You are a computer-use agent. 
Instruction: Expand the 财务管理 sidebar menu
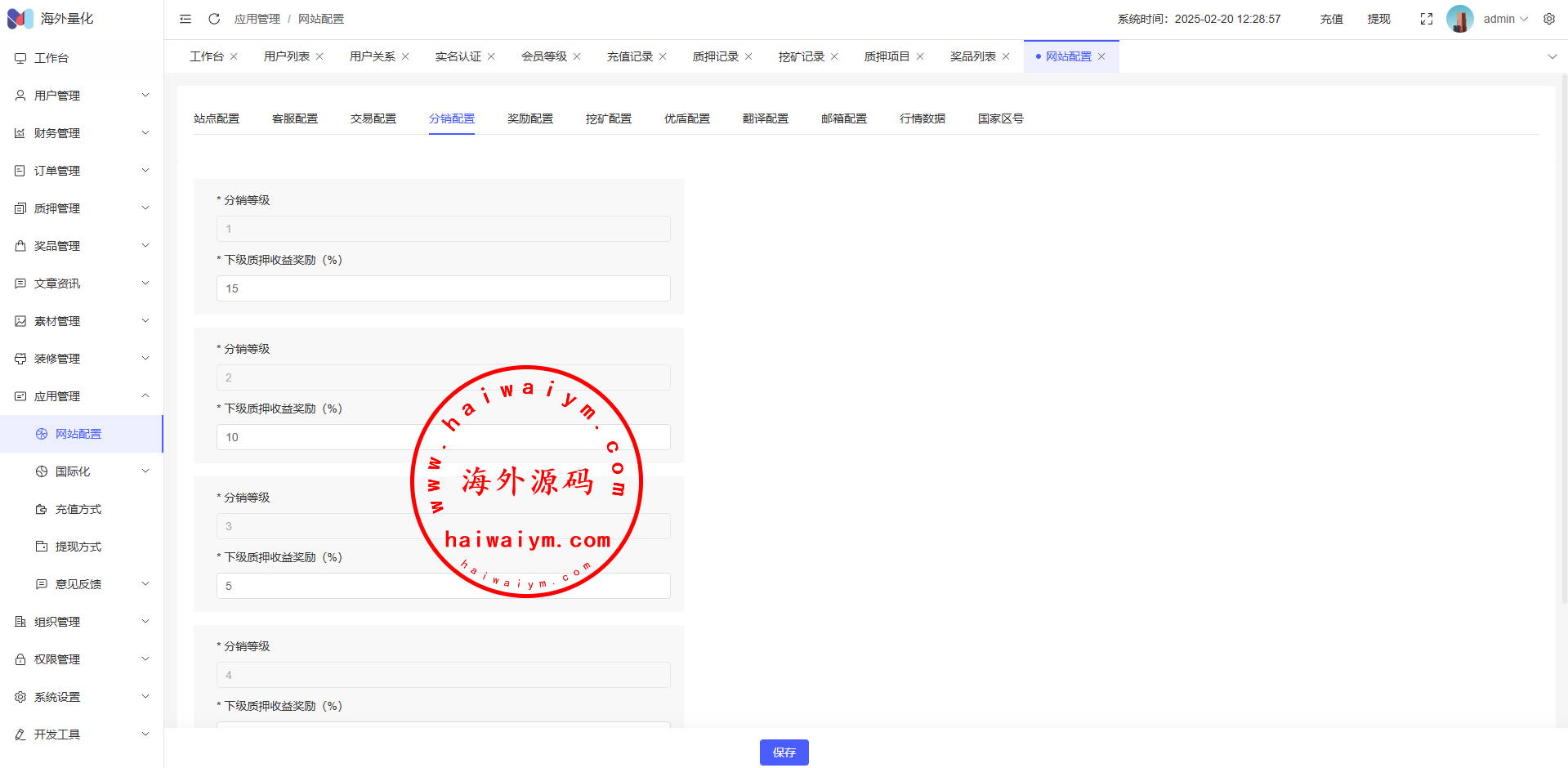coord(82,133)
